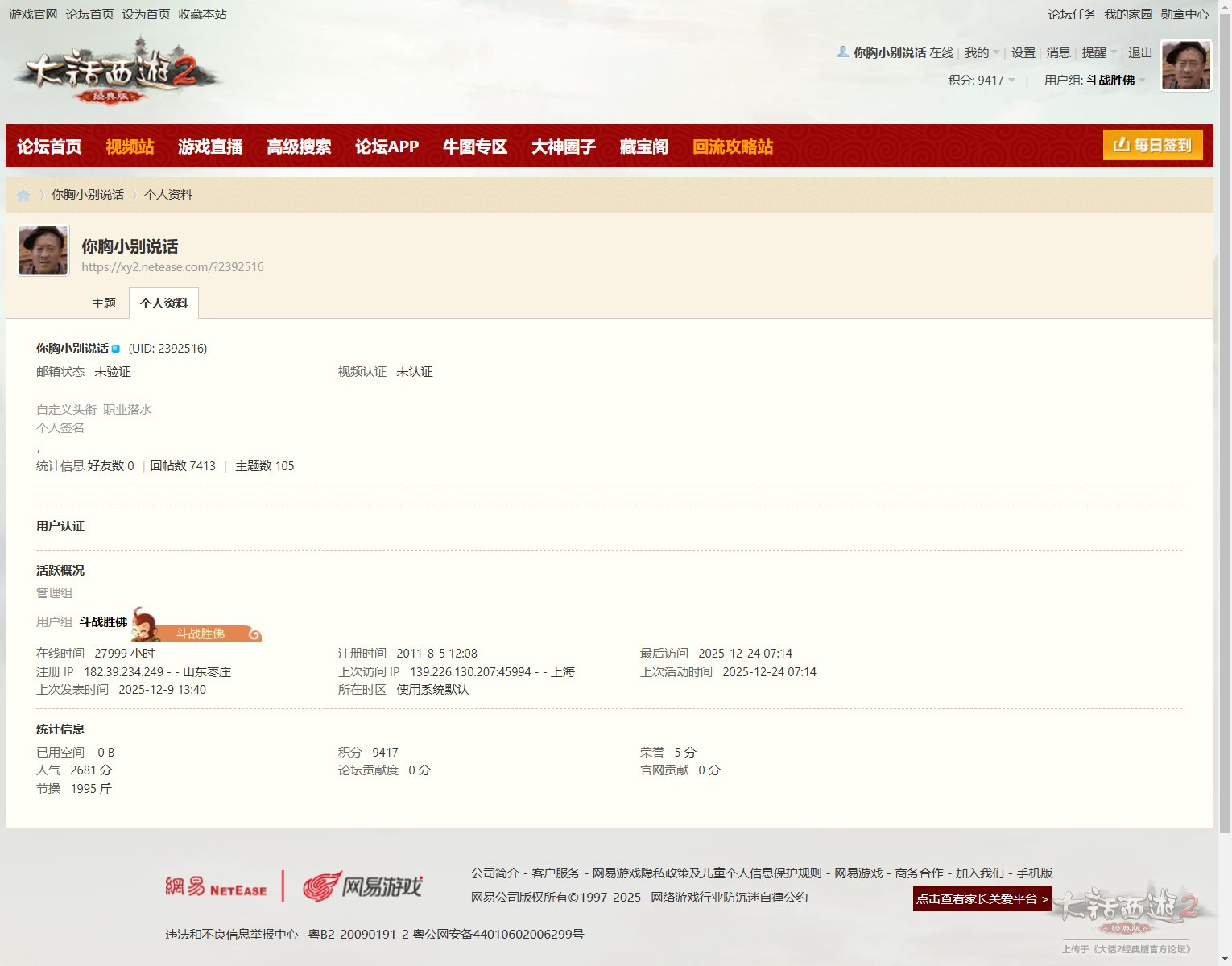The height and width of the screenshot is (966, 1232).
Task: Click the home icon in breadcrumb
Action: [23, 195]
